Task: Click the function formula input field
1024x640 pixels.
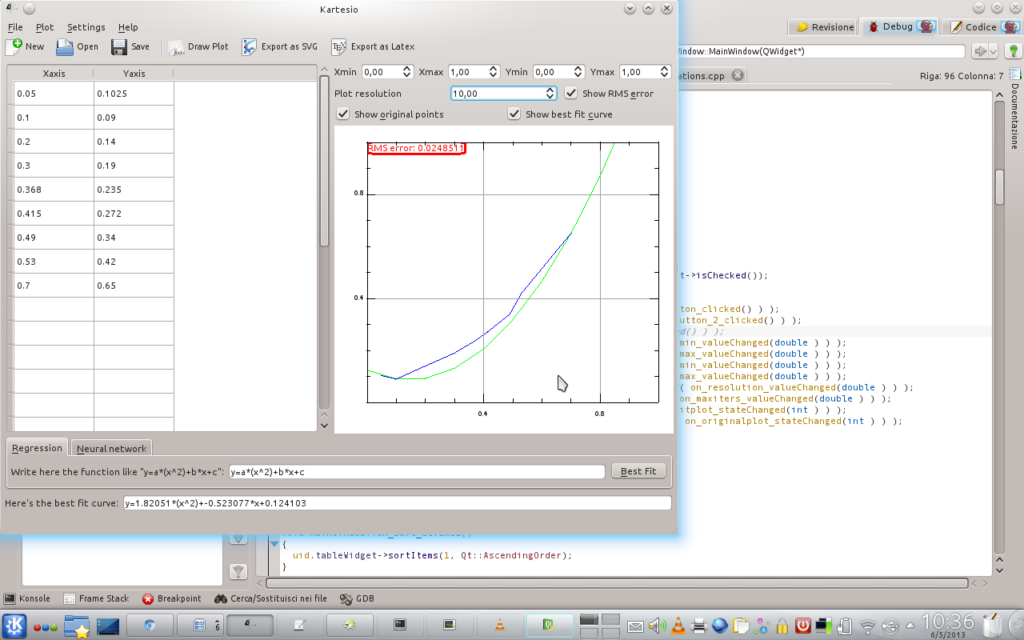Action: [x=417, y=472]
